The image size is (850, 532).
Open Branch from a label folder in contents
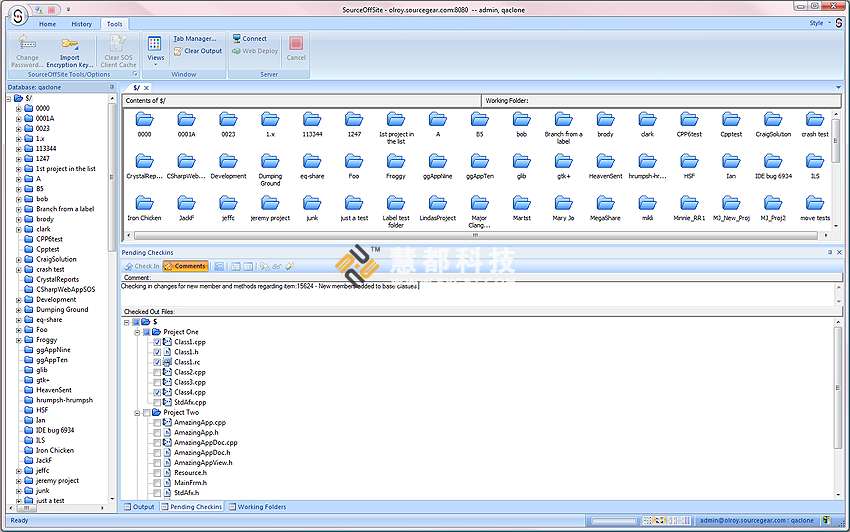[x=563, y=127]
